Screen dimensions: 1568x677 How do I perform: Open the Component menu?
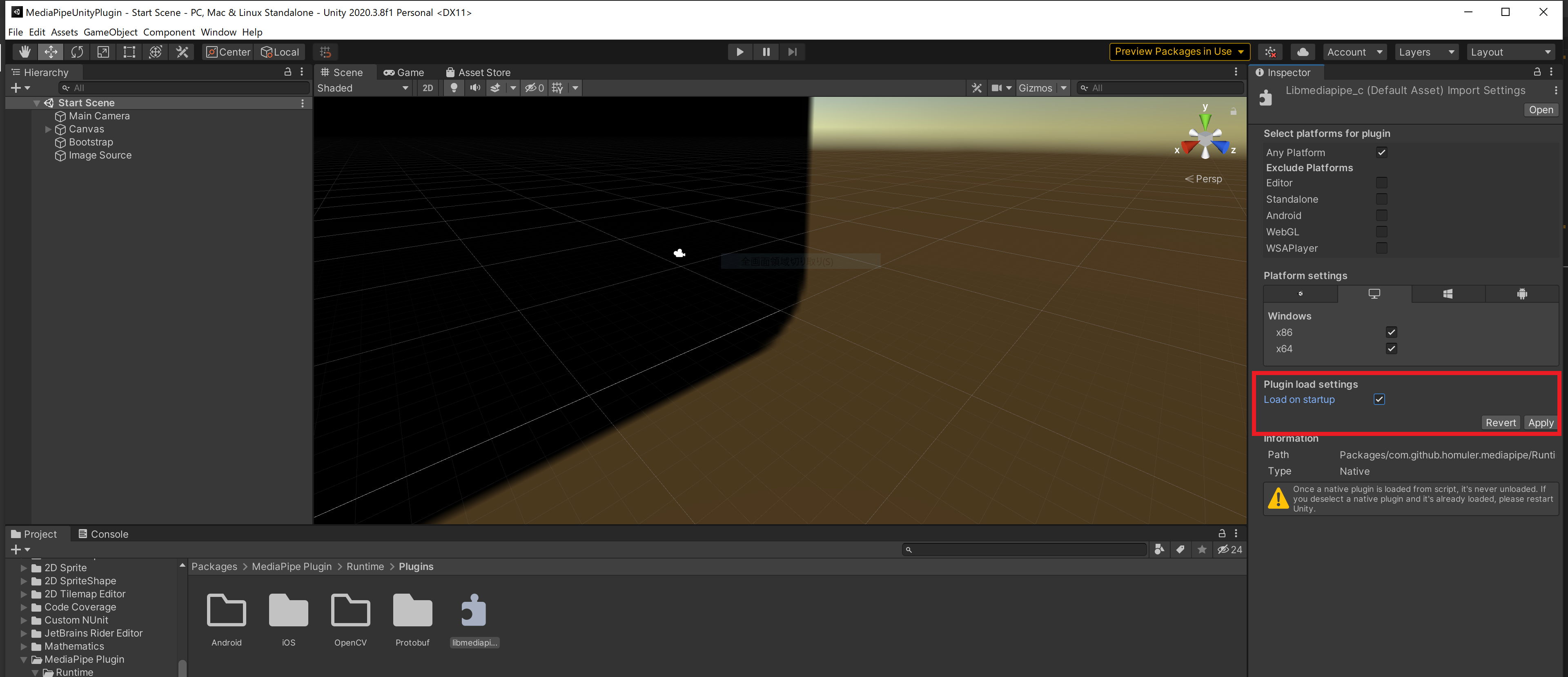[169, 32]
